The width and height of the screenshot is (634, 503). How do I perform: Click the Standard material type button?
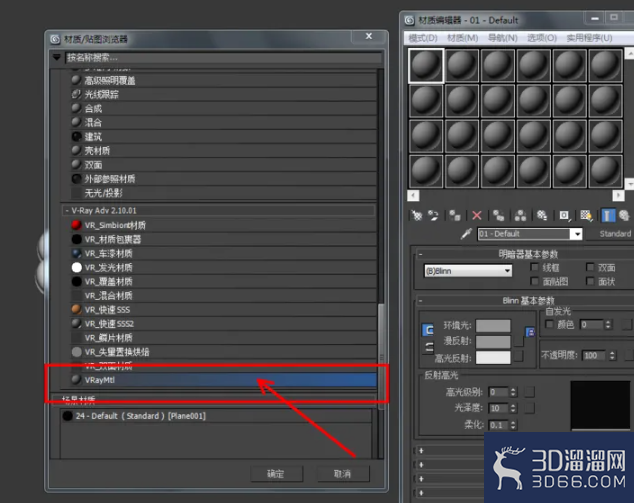tap(613, 234)
